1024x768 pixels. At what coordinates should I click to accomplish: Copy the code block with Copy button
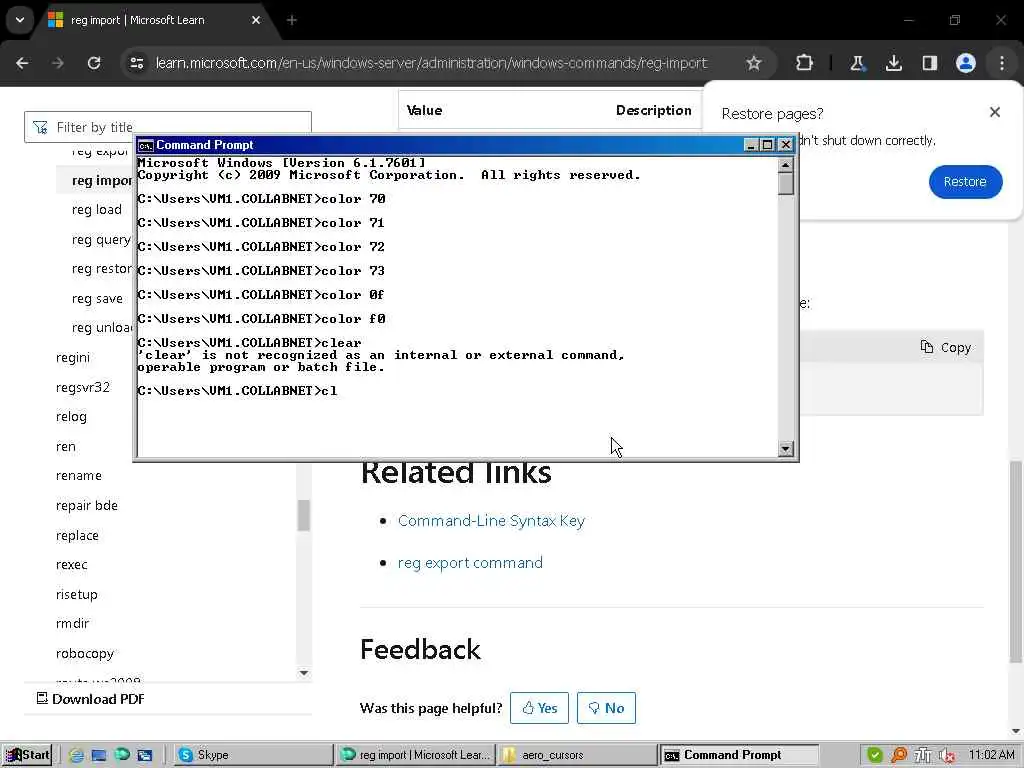(946, 347)
